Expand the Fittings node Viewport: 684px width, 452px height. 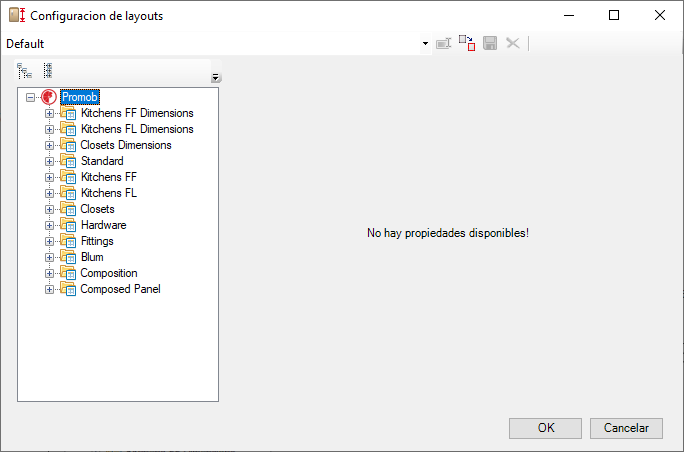[49, 241]
